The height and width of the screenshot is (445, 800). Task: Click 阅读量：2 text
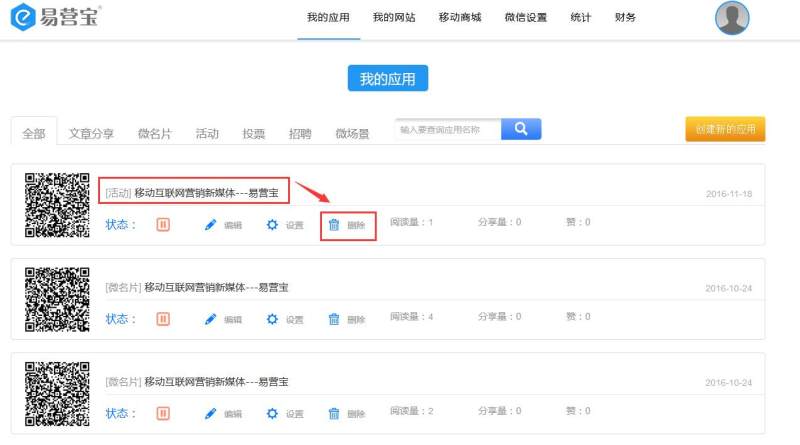pos(412,411)
